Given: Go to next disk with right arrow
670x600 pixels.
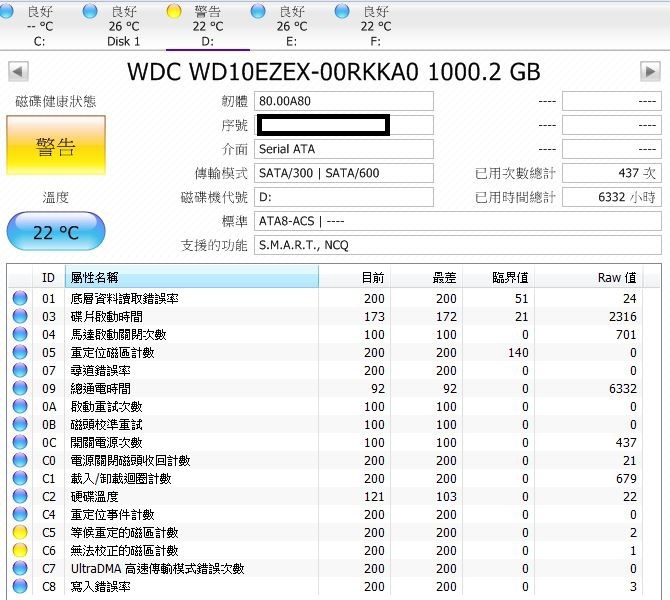Looking at the screenshot, I should coord(650,71).
